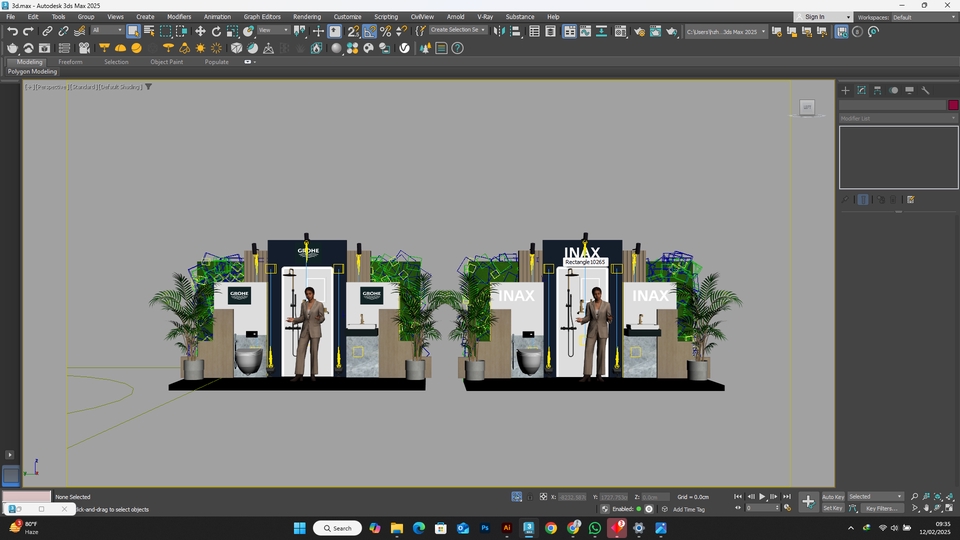The width and height of the screenshot is (960, 540).
Task: Click the object color swatch in Modify panel
Action: tap(953, 105)
